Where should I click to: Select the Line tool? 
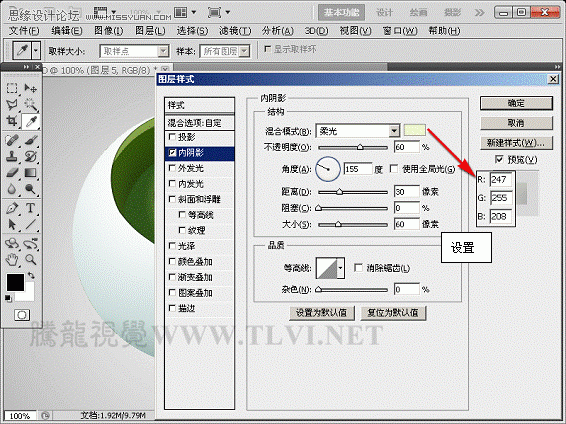30,224
